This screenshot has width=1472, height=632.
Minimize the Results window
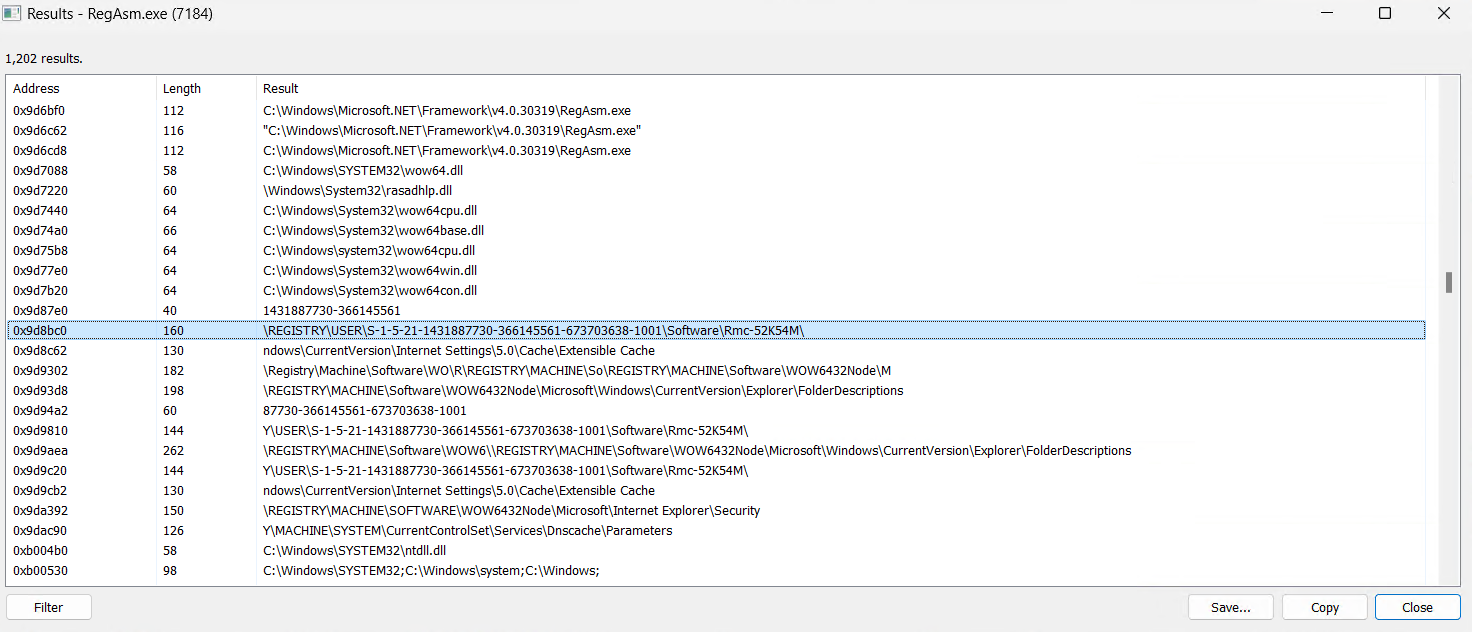[x=1327, y=14]
